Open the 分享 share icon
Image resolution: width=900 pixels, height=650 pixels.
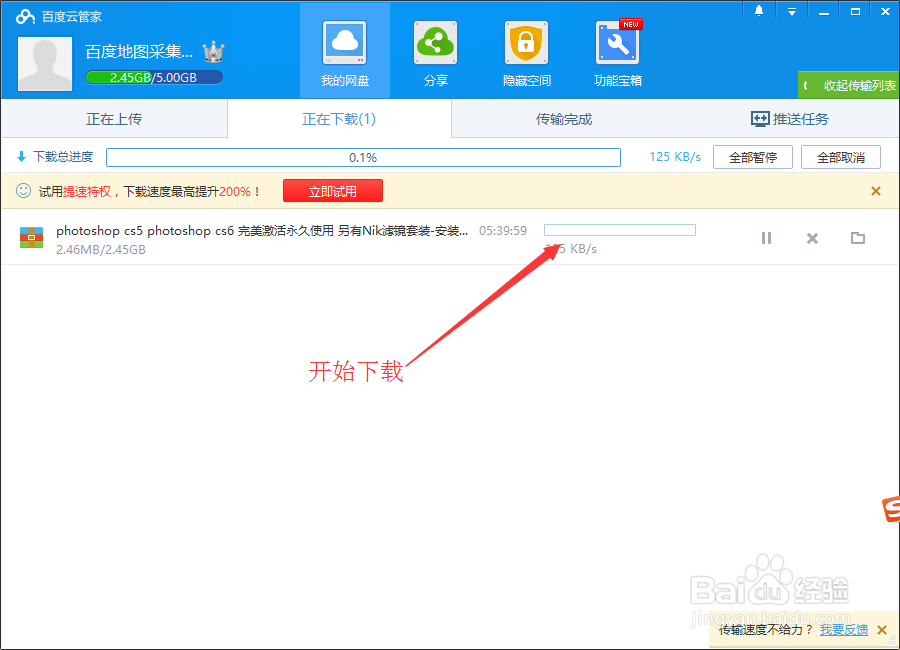pos(436,43)
